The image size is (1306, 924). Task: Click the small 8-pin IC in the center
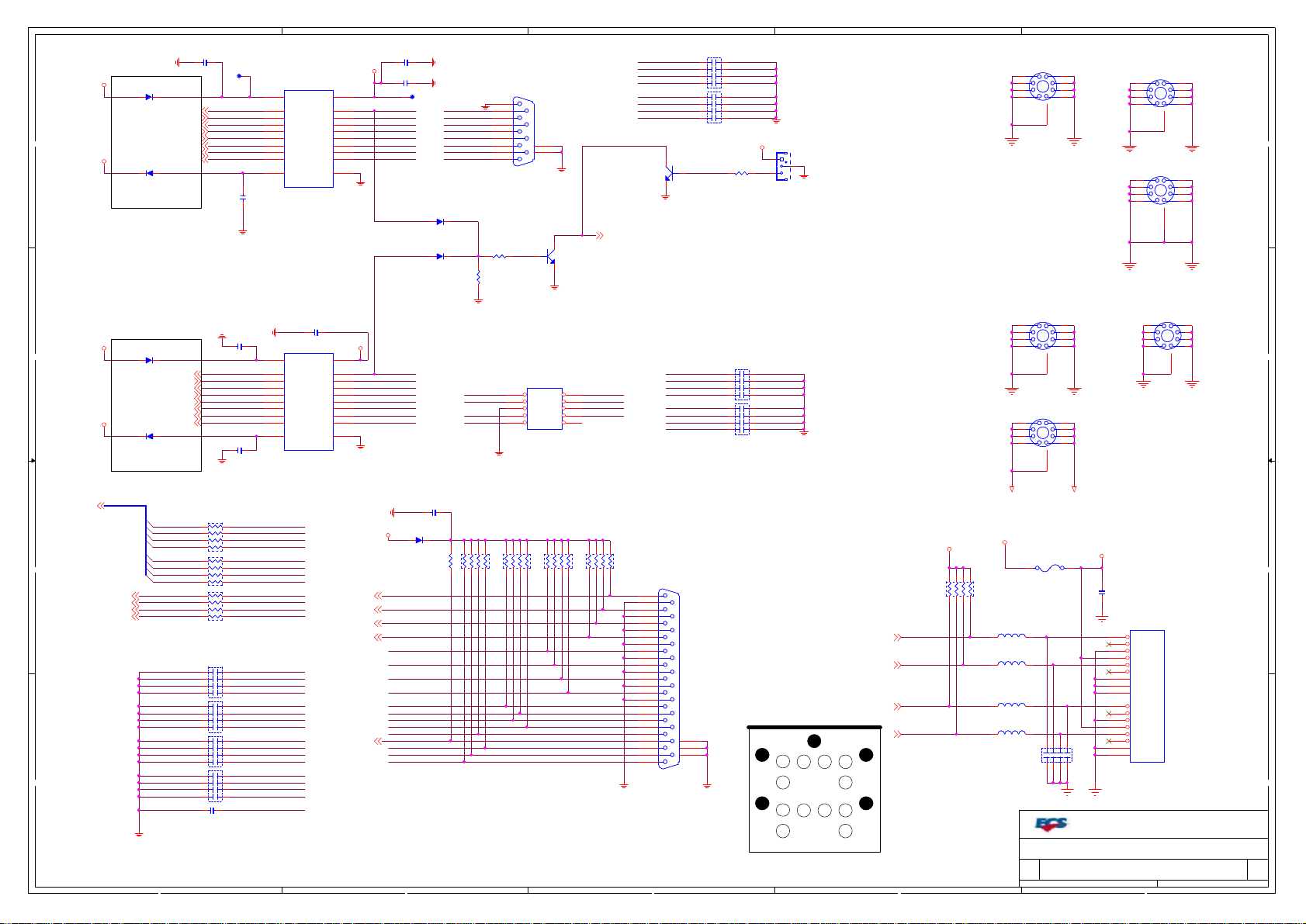pyautogui.click(x=545, y=409)
